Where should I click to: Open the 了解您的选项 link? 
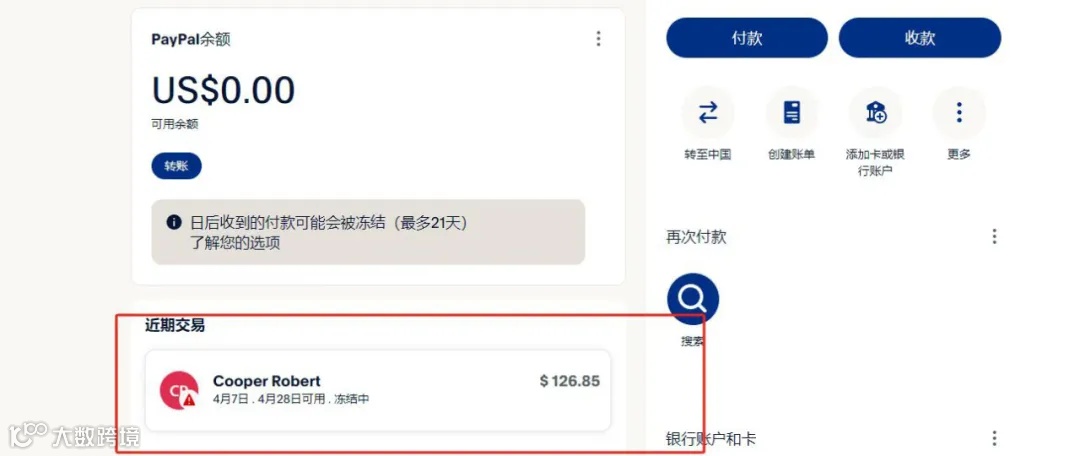[235, 242]
